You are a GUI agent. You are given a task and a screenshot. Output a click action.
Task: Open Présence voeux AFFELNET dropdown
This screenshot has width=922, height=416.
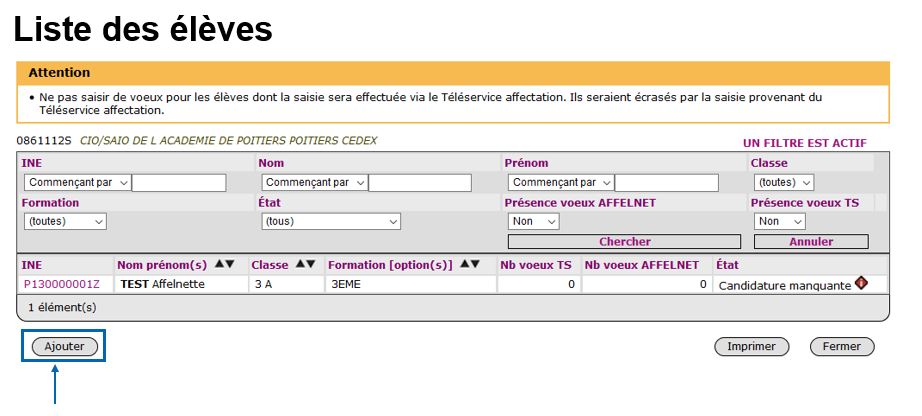[533, 222]
